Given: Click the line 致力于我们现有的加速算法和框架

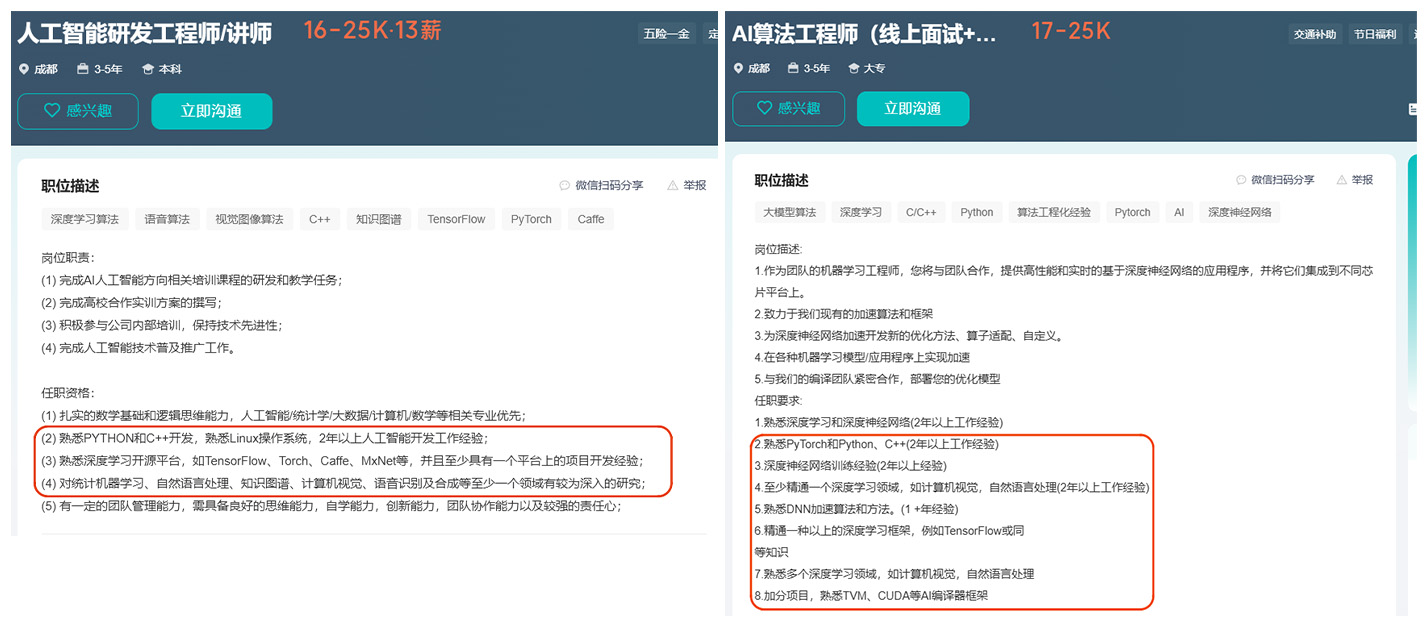Looking at the screenshot, I should pos(844,313).
